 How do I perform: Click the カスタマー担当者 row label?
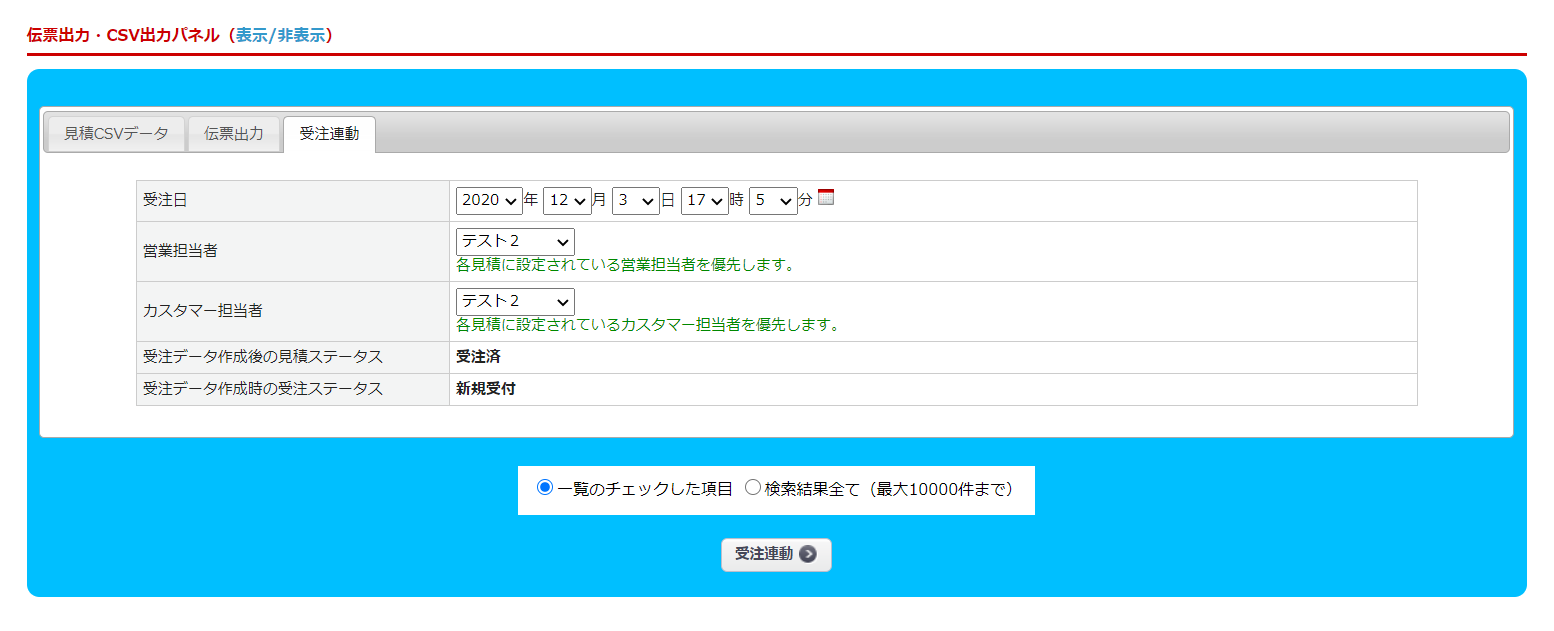click(203, 311)
